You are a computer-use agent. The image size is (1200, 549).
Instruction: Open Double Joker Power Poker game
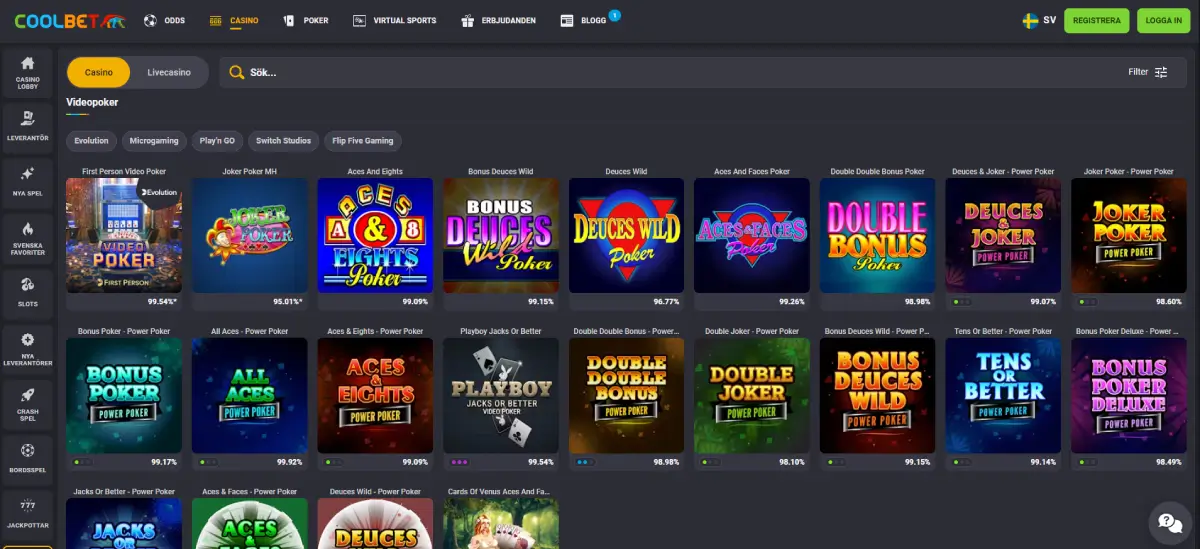click(752, 395)
